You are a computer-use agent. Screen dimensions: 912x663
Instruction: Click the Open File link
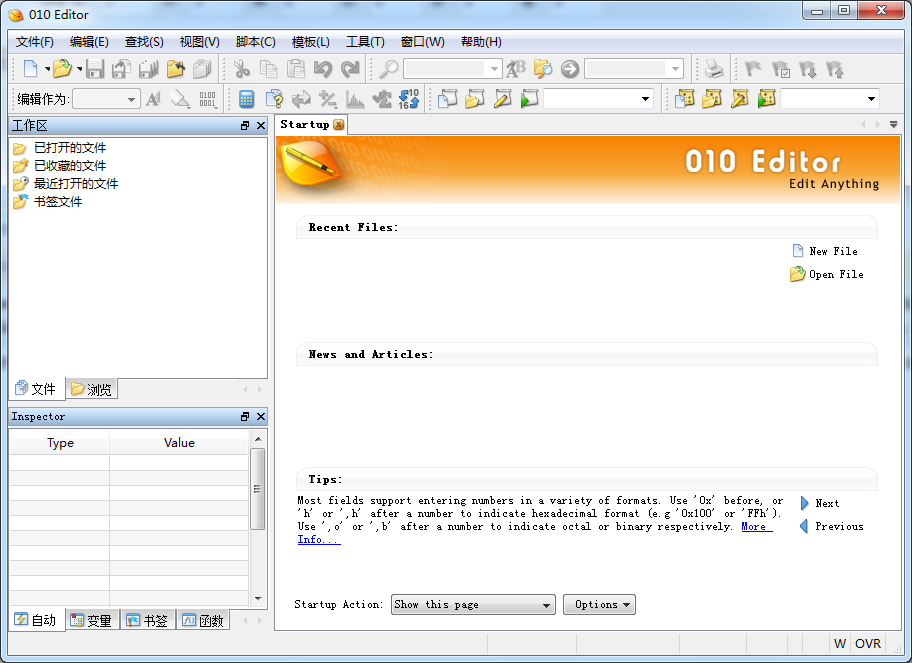click(836, 274)
